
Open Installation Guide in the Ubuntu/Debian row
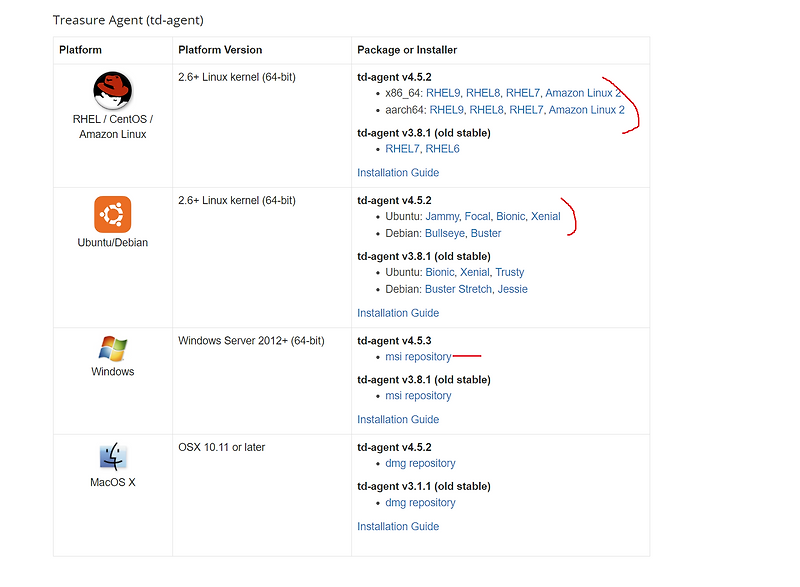398,313
